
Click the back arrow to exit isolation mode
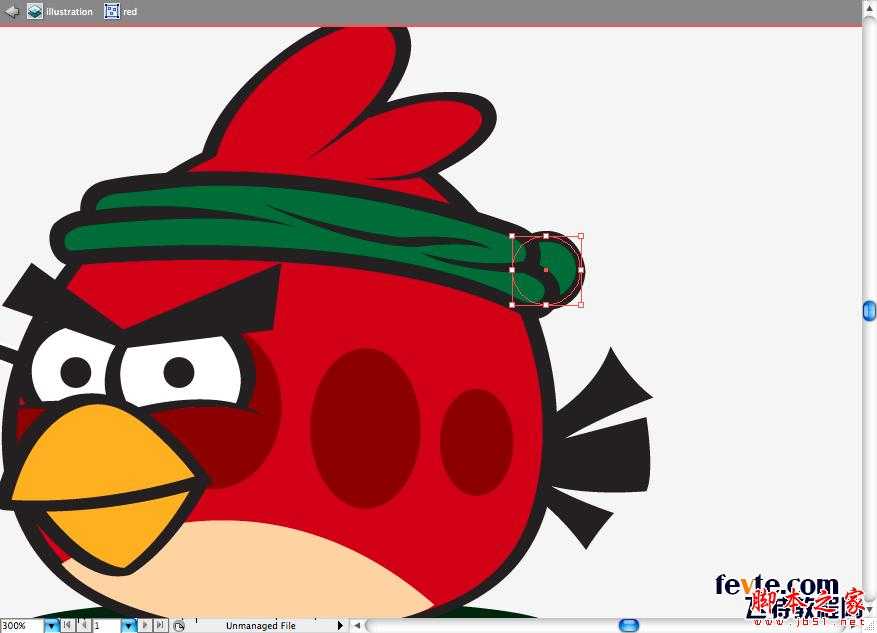pyautogui.click(x=11, y=11)
